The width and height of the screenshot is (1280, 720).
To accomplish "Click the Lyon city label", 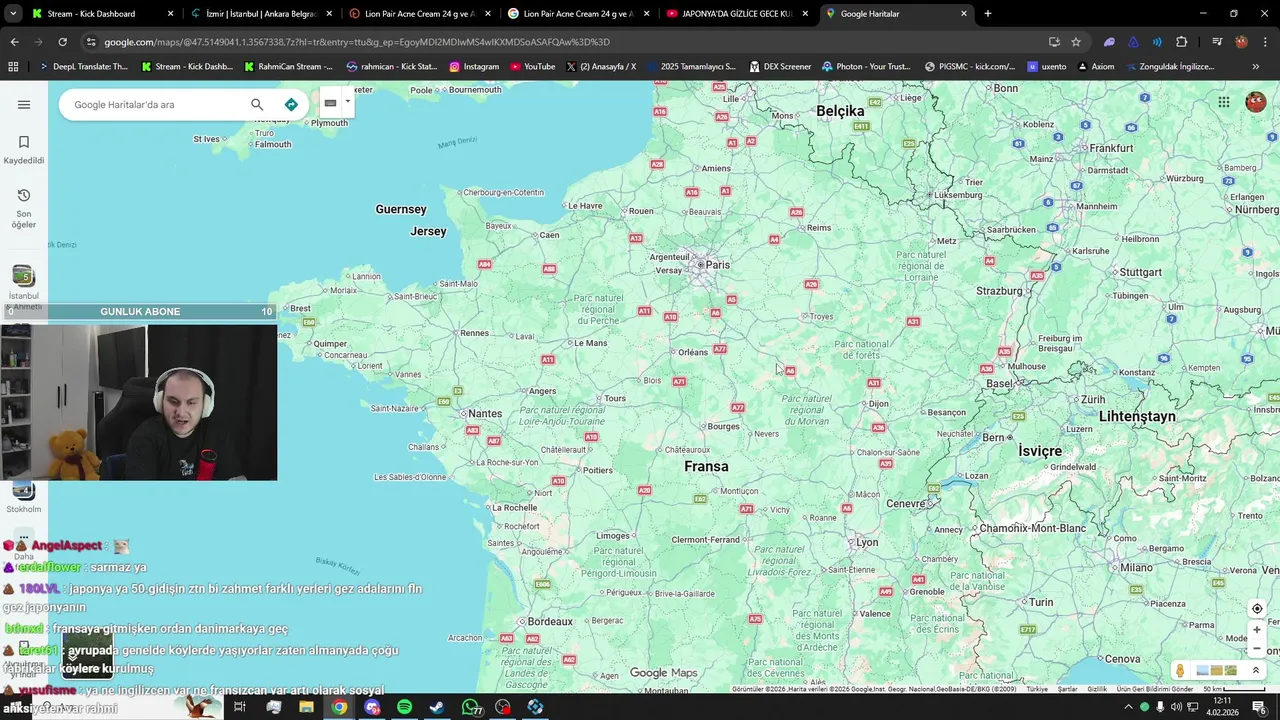I will [x=867, y=542].
